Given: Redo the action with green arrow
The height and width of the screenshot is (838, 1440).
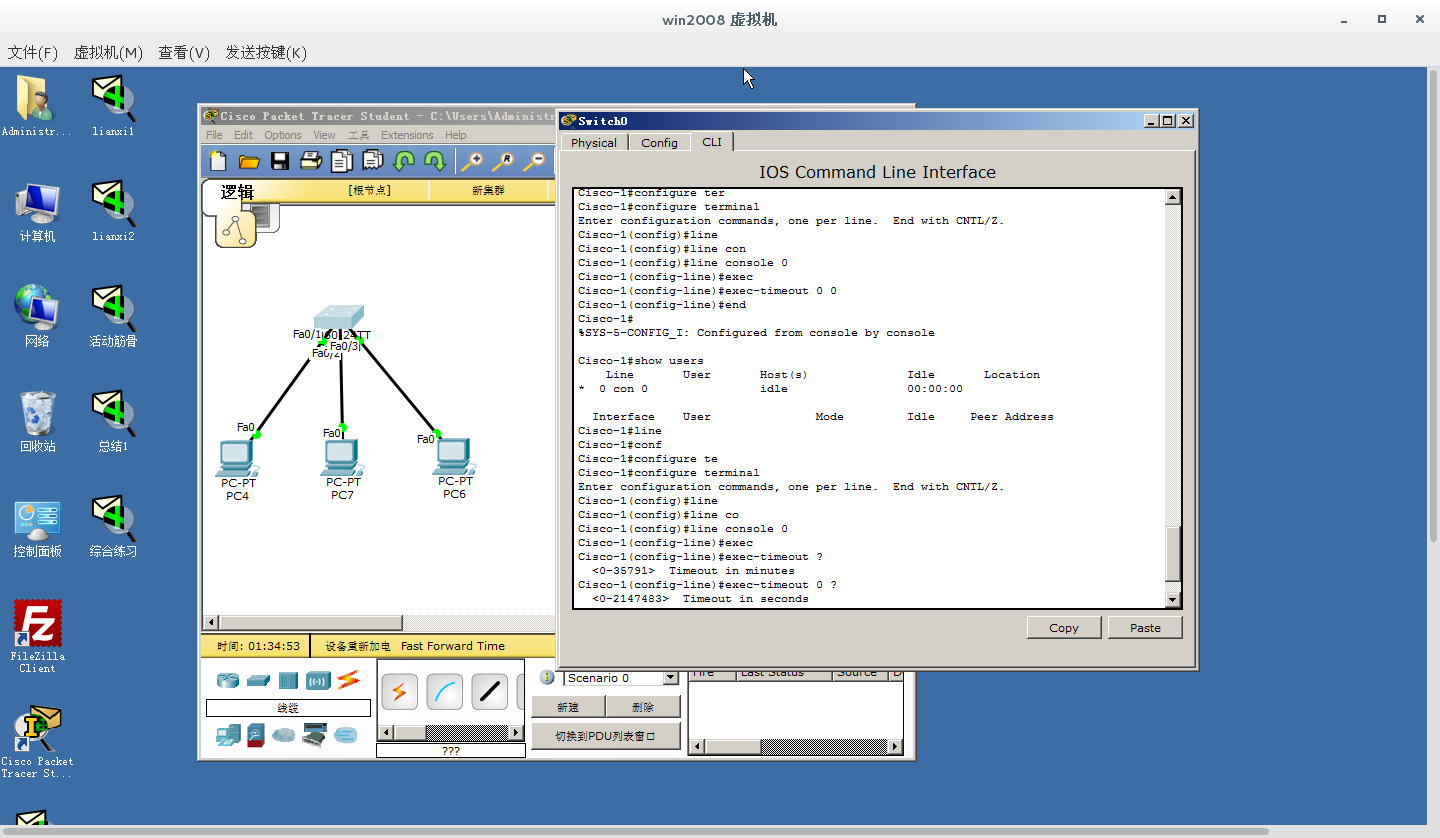Looking at the screenshot, I should click(x=435, y=161).
